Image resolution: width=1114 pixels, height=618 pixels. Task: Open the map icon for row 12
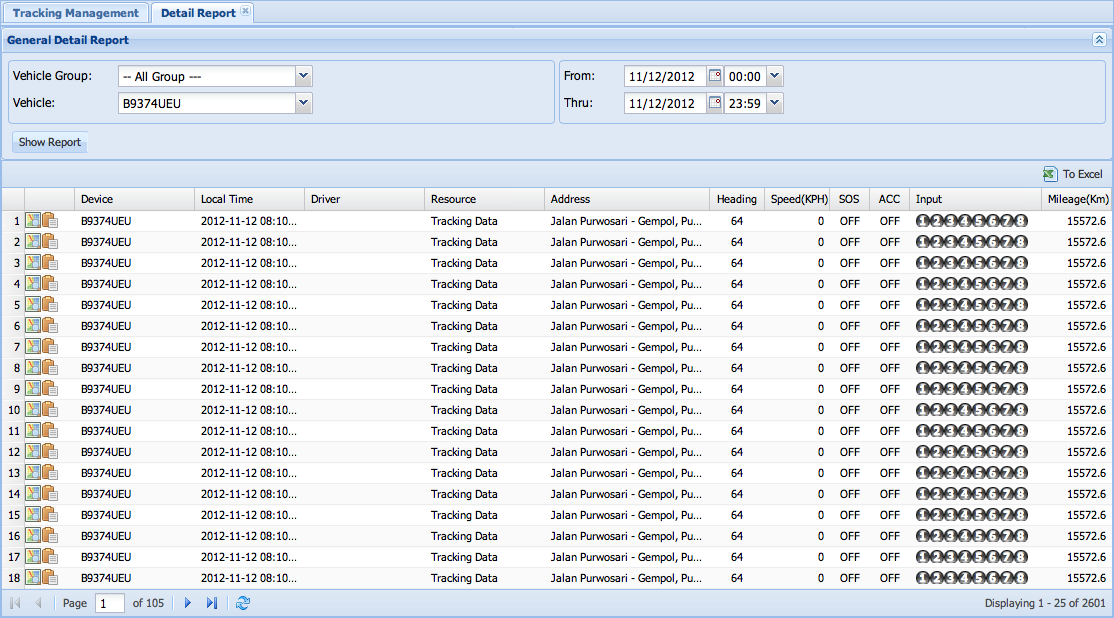33,452
